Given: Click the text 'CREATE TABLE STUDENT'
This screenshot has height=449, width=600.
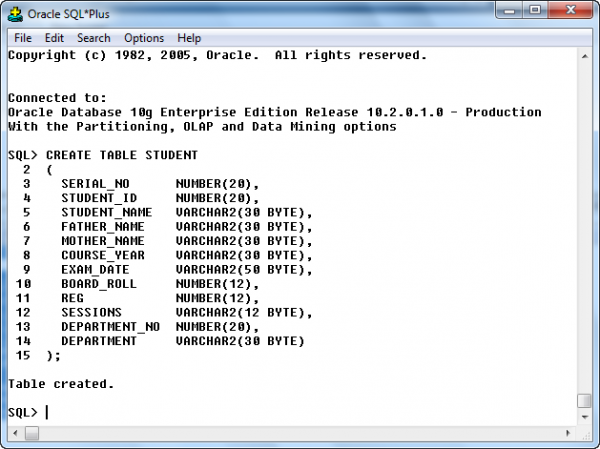Looking at the screenshot, I should [x=122, y=155].
